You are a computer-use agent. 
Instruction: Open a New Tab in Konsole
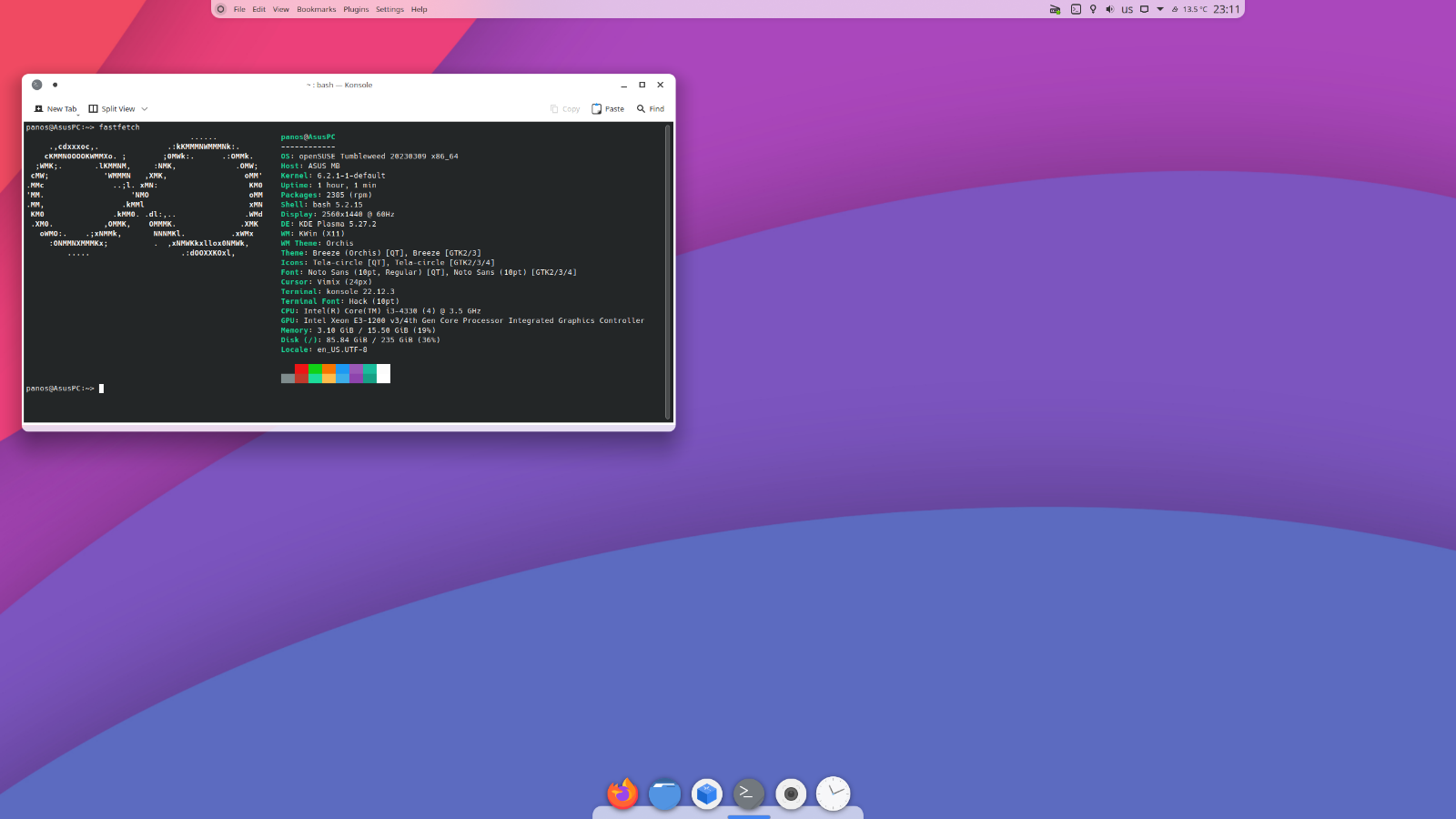[x=56, y=109]
